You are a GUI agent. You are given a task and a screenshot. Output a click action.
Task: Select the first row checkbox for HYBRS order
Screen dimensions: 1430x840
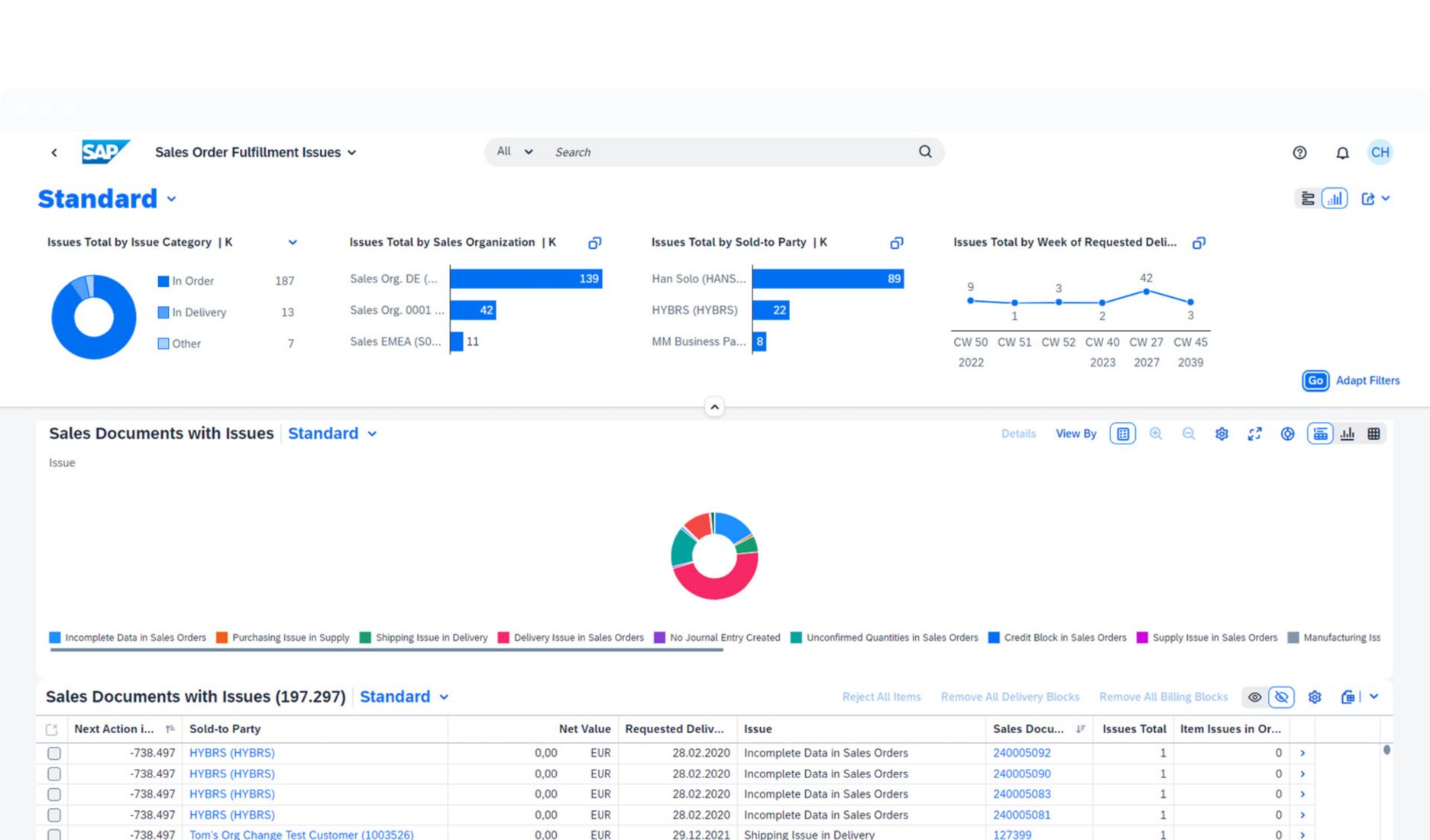pos(53,752)
